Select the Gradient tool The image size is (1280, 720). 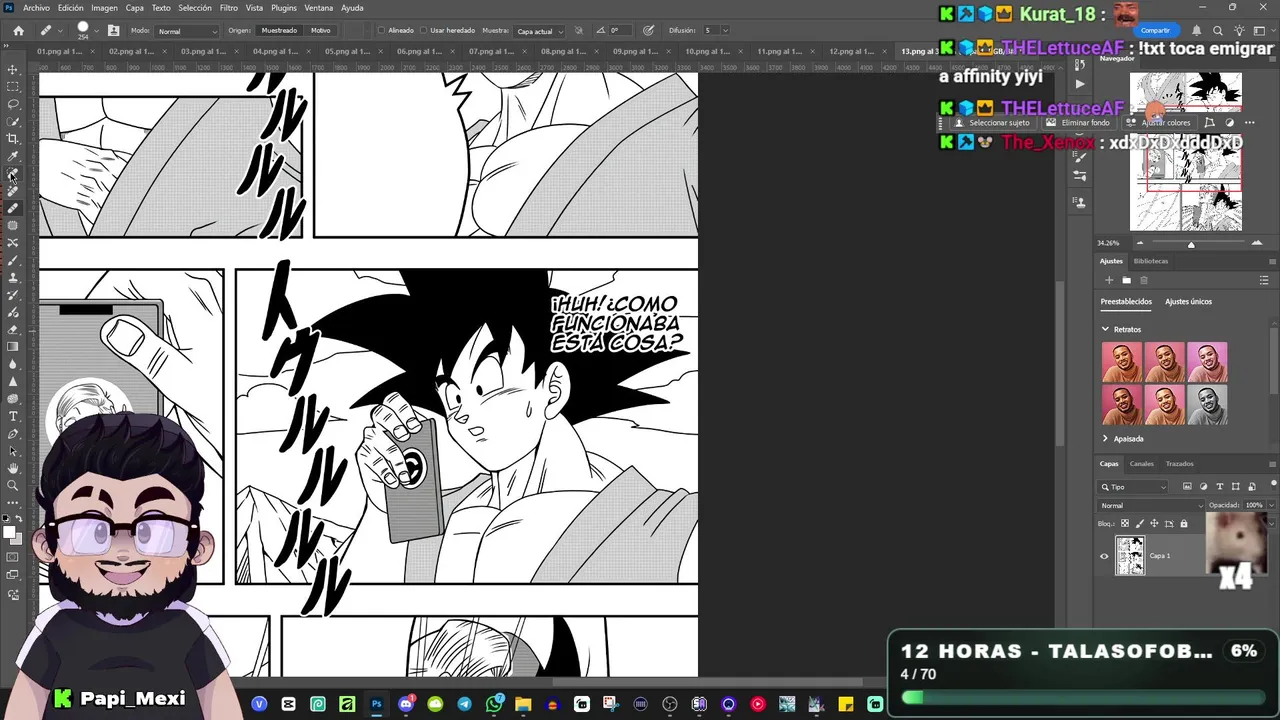(x=13, y=347)
